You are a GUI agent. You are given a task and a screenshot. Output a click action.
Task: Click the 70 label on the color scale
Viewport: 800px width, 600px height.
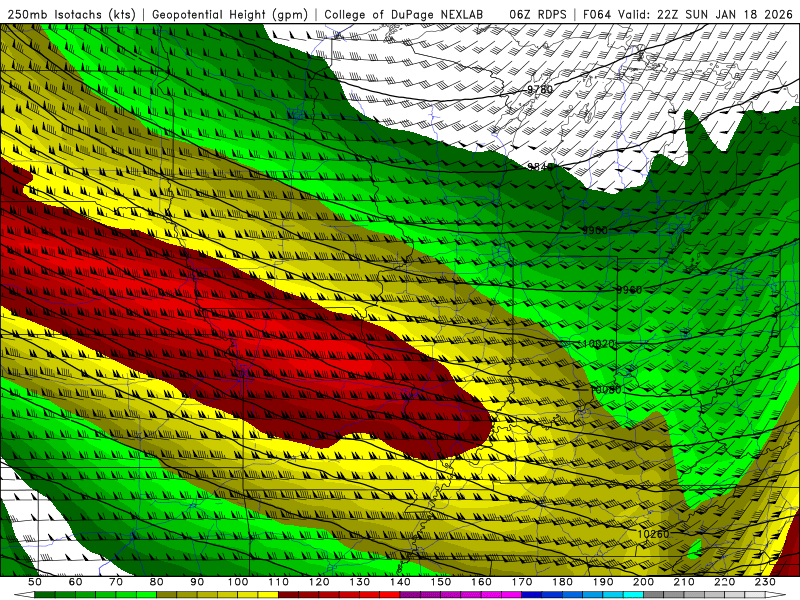click(116, 582)
